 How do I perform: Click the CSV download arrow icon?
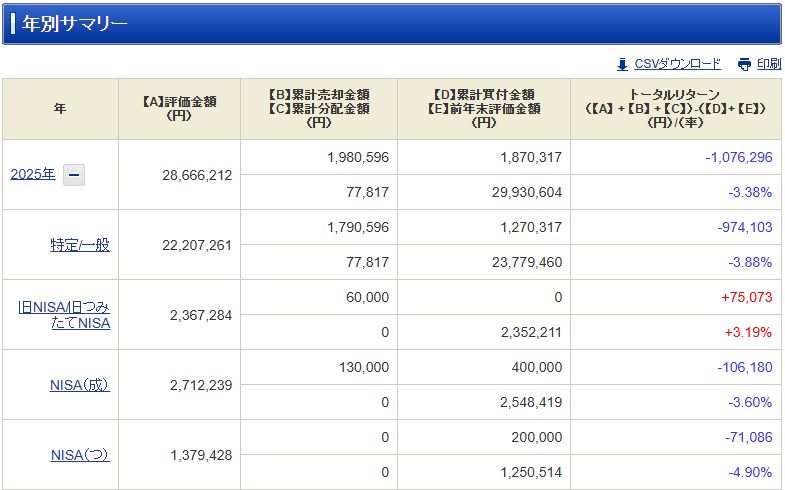click(622, 65)
